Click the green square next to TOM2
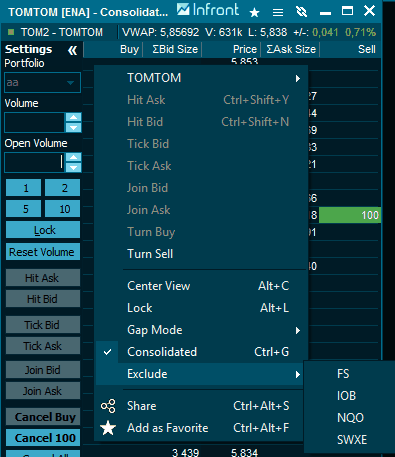This screenshot has height=457, width=395. point(11,32)
